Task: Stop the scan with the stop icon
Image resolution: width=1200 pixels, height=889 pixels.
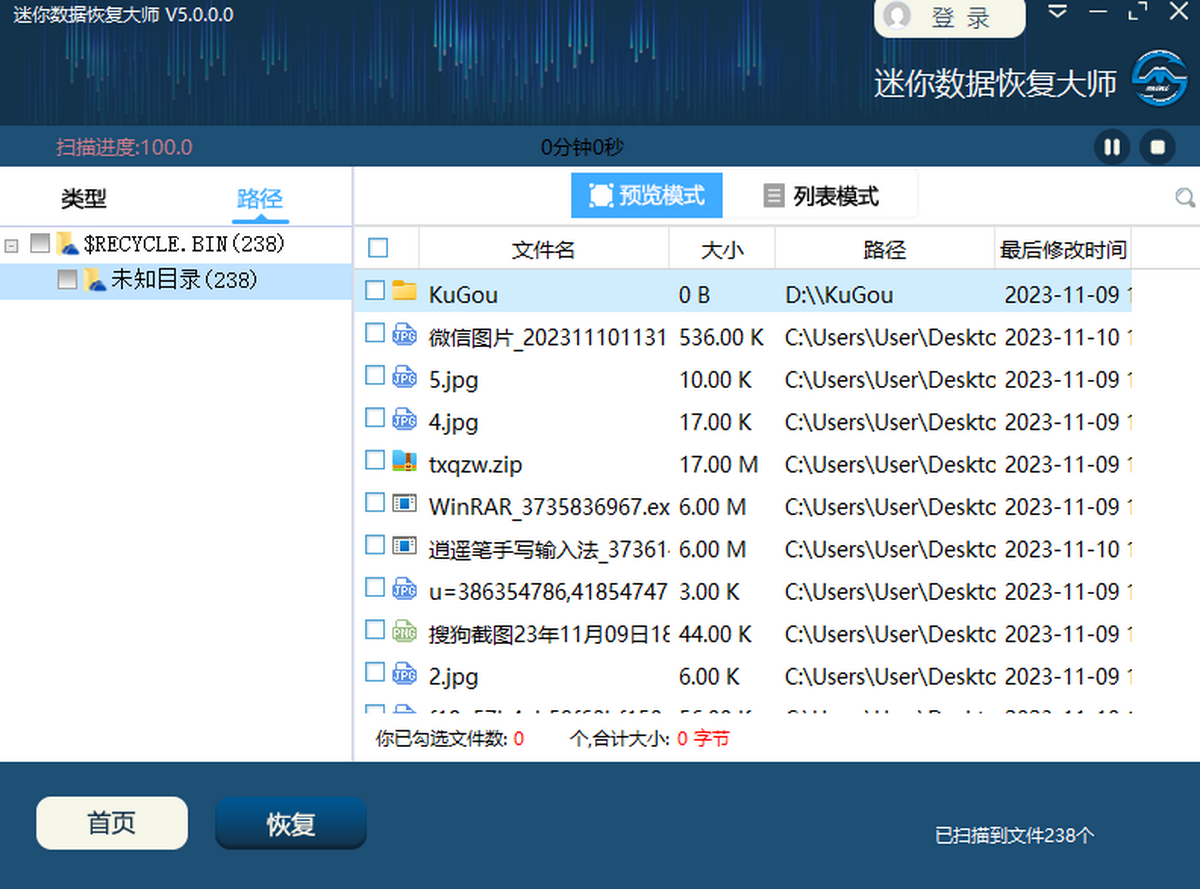Action: coord(1157,148)
